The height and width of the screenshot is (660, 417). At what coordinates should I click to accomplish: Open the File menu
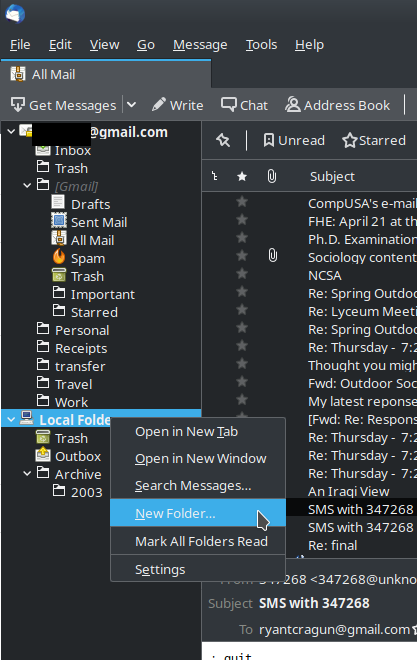[20, 45]
